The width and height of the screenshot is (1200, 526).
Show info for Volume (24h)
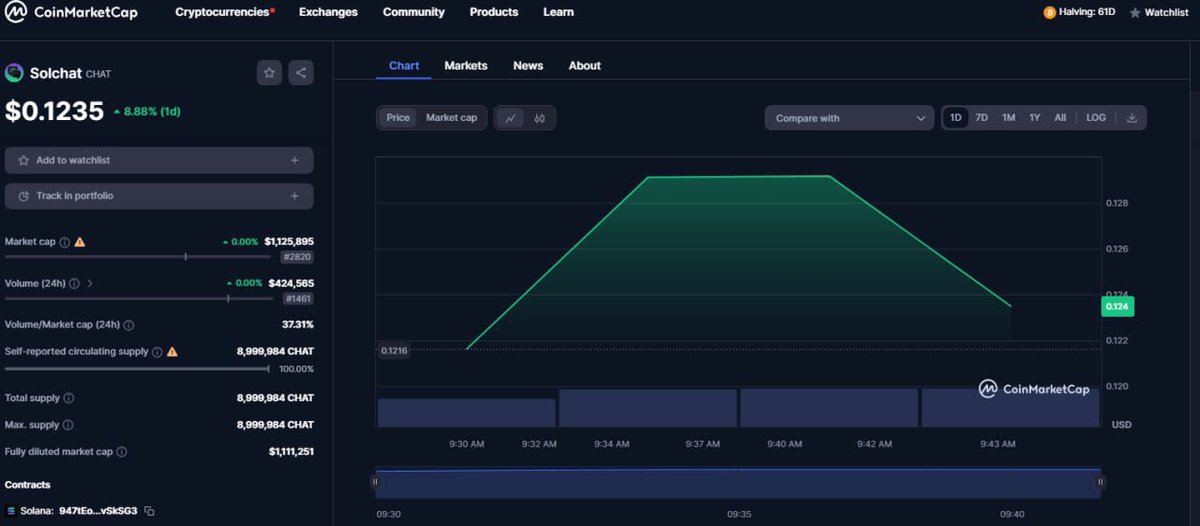(x=74, y=284)
